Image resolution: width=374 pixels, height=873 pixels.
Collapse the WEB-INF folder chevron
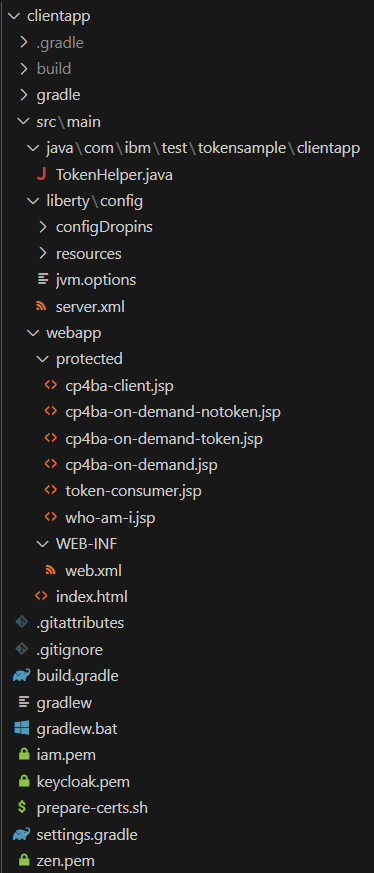click(x=42, y=544)
